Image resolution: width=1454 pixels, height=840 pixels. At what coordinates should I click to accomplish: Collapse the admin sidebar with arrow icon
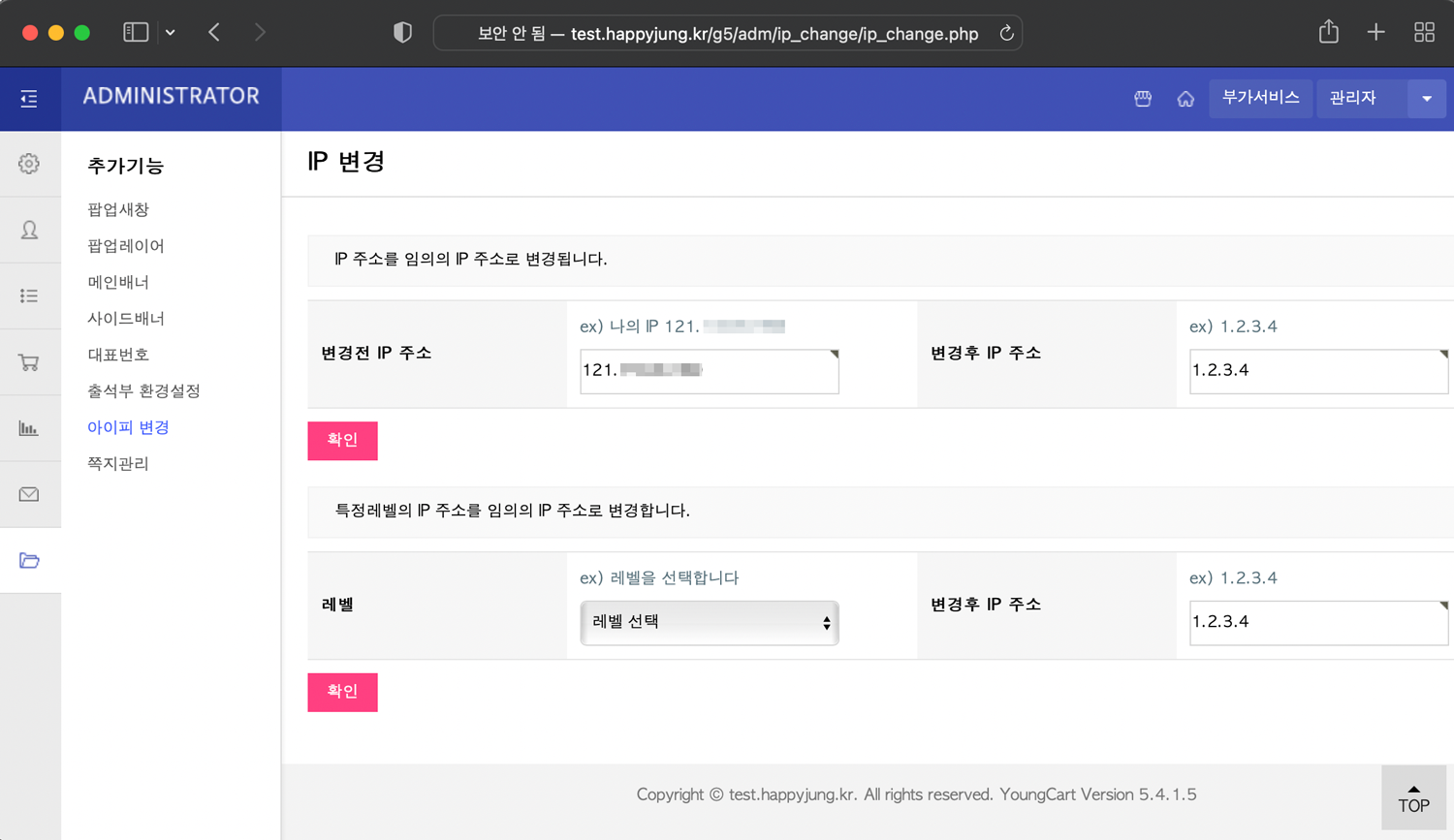(x=29, y=99)
